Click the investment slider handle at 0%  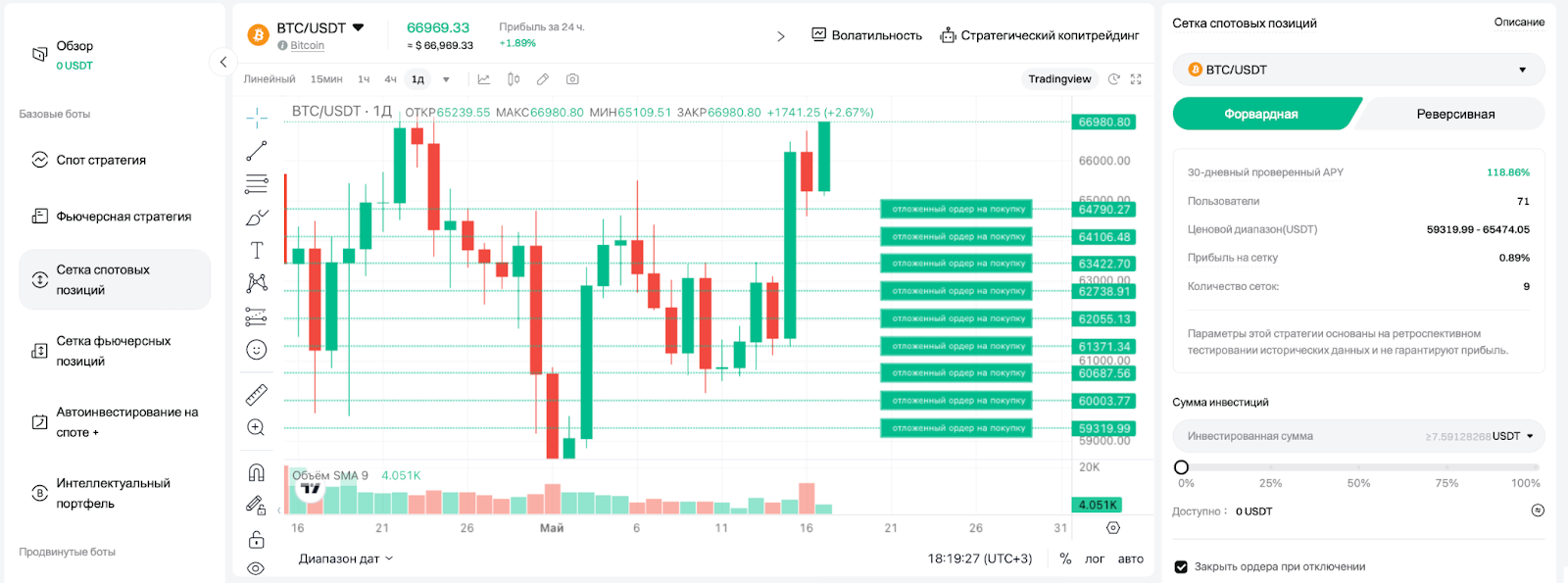1181,467
